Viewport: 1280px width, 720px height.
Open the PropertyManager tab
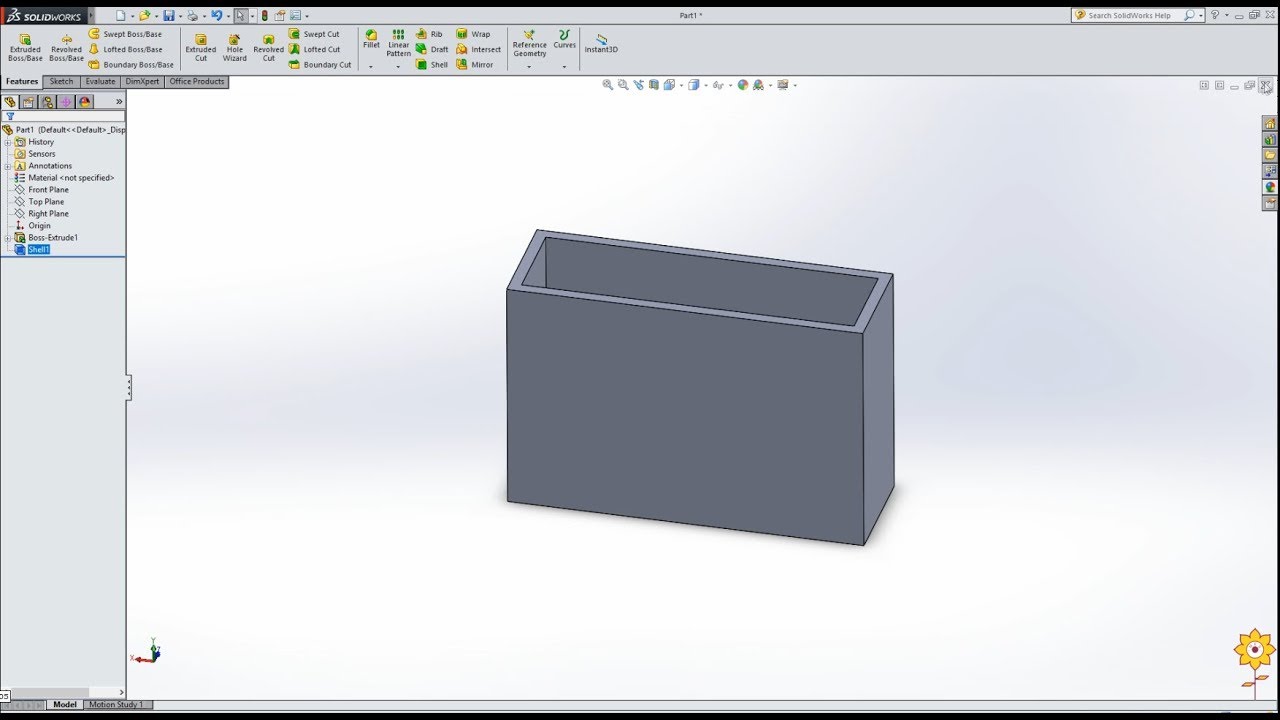[x=29, y=102]
